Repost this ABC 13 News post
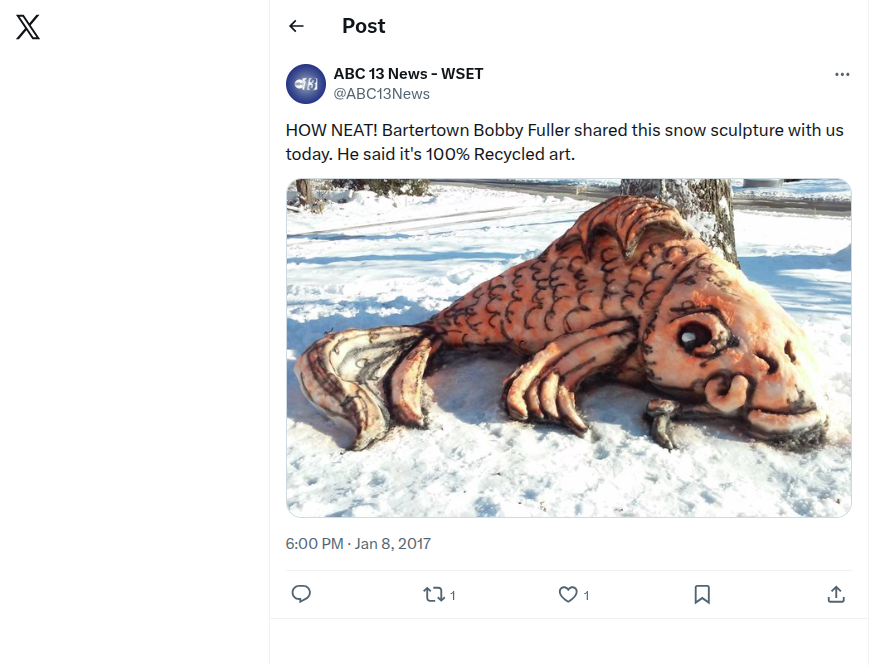This screenshot has height=665, width=886. [434, 594]
